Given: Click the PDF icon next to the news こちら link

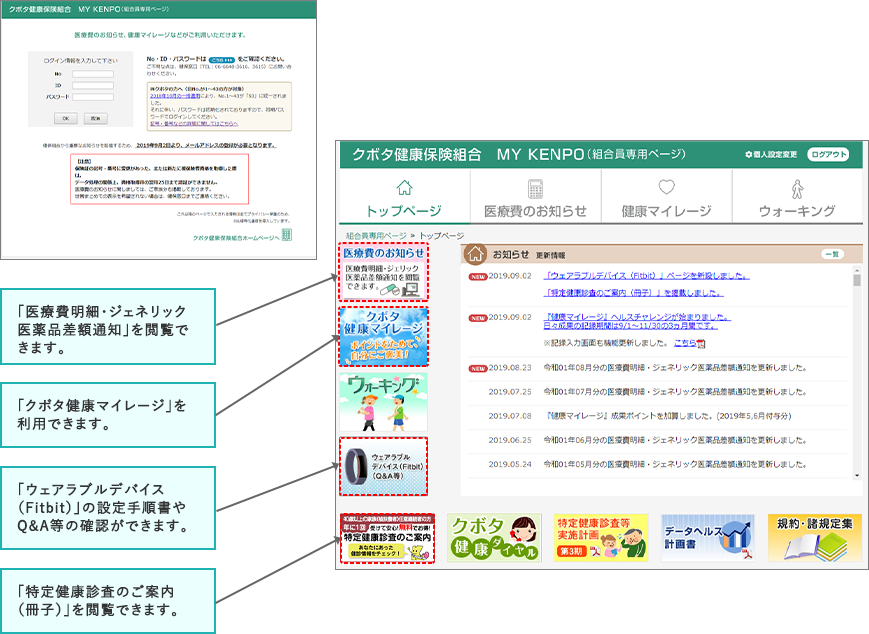Looking at the screenshot, I should [701, 344].
